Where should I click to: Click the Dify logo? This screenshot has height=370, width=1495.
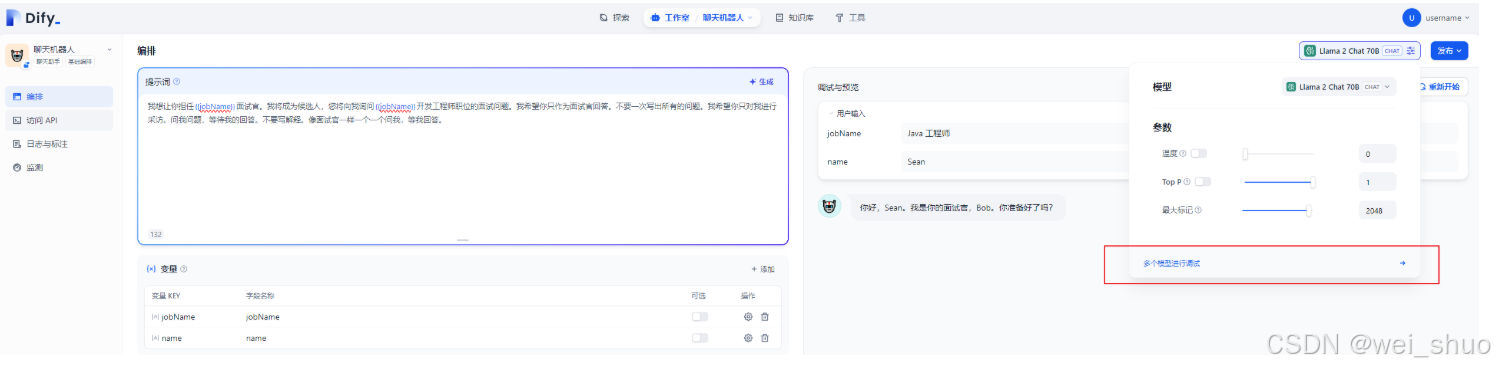(34, 17)
